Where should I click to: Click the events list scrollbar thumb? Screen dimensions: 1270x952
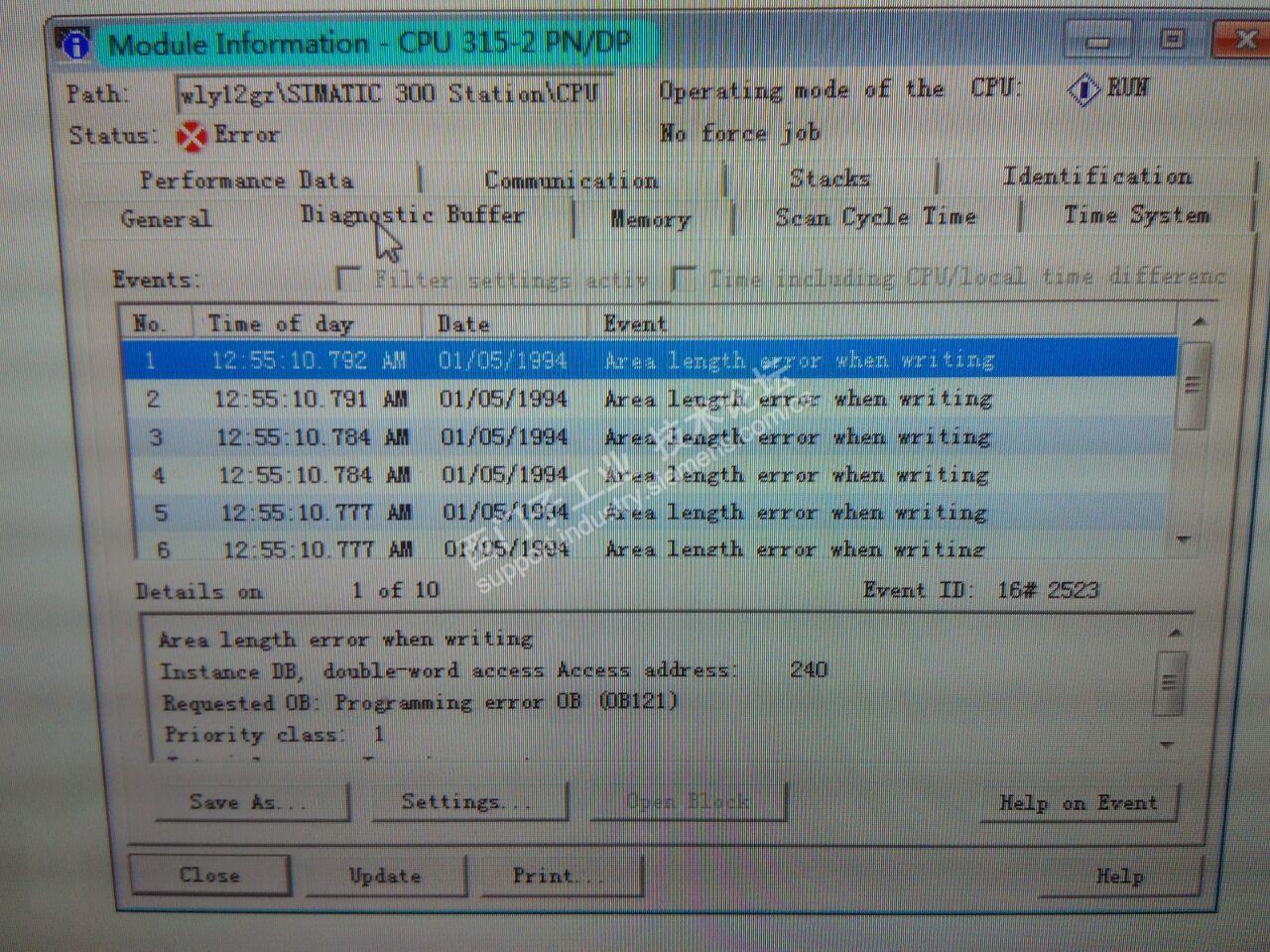[x=1192, y=385]
